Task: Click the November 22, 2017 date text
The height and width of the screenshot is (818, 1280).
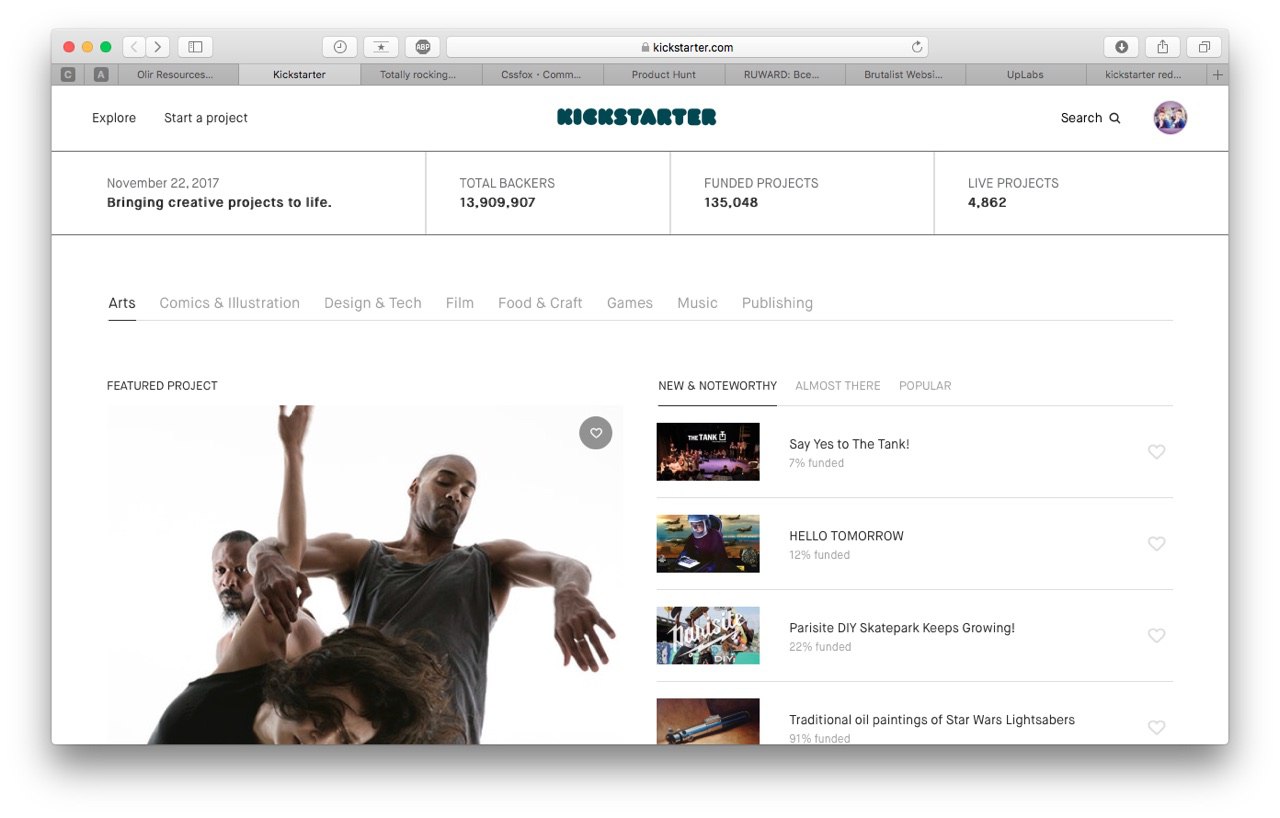Action: pyautogui.click(x=163, y=183)
